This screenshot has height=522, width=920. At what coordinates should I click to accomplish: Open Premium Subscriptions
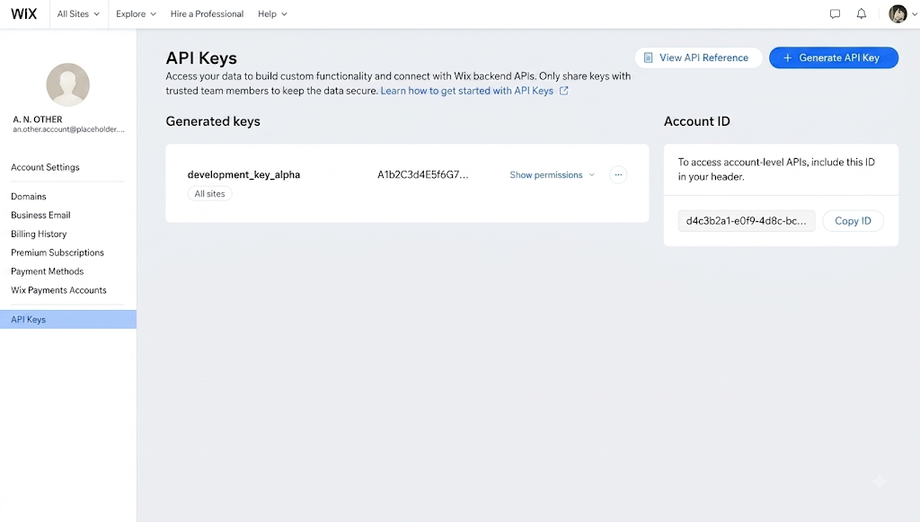point(58,253)
